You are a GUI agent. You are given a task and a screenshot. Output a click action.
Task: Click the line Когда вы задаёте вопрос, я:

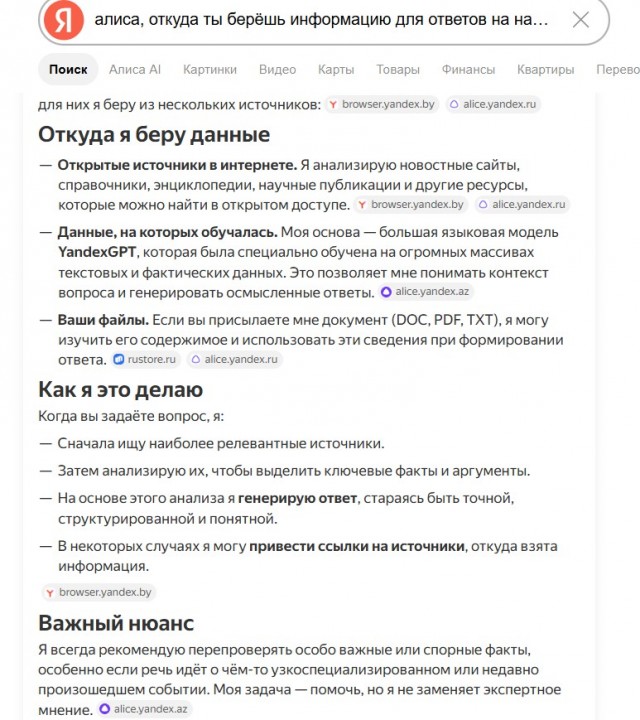(x=131, y=416)
